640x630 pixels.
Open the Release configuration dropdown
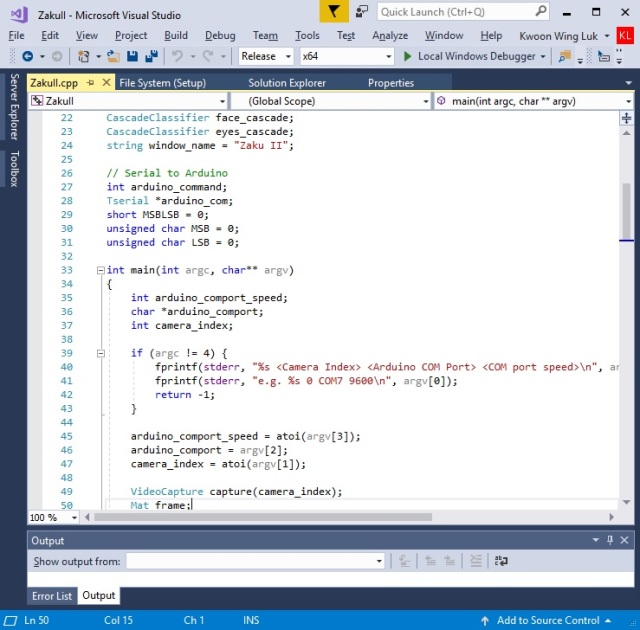coord(265,56)
